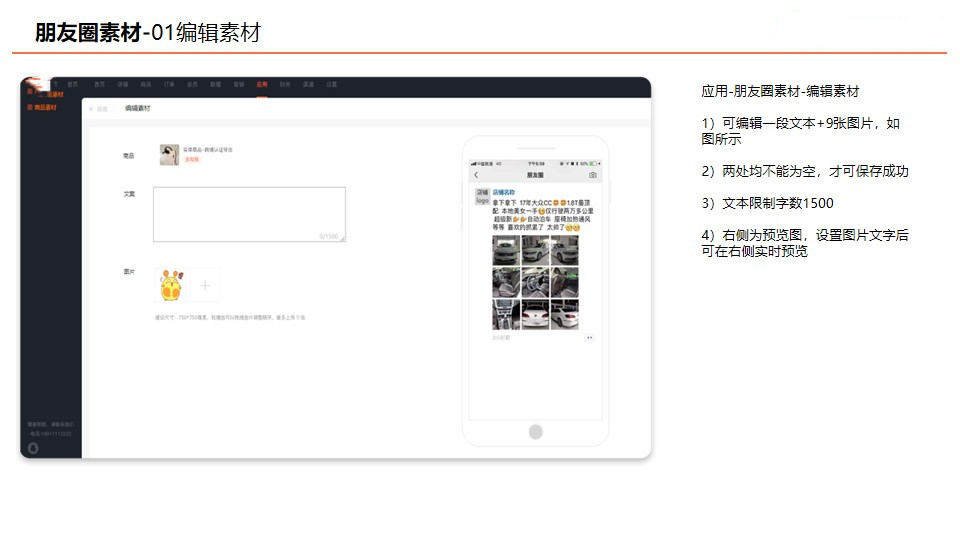The width and height of the screenshot is (960, 540).
Task: Open the 订单 tab in top navigation
Action: 169,84
